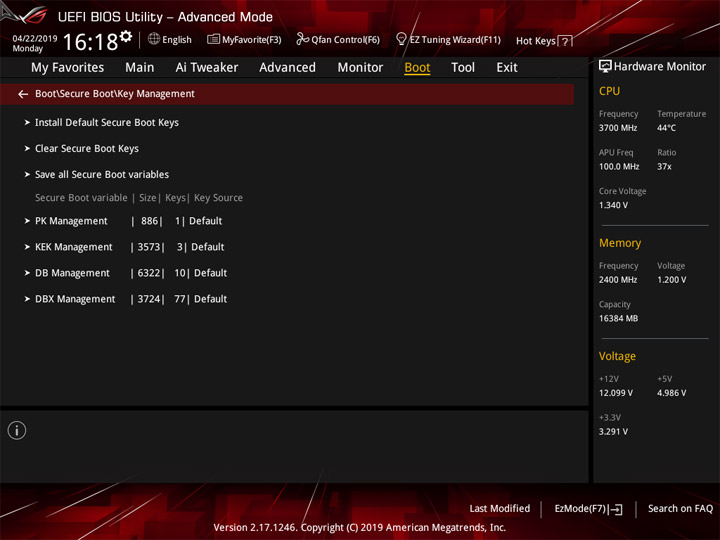Image resolution: width=720 pixels, height=540 pixels.
Task: Click DB size value 6322
Action: (149, 273)
